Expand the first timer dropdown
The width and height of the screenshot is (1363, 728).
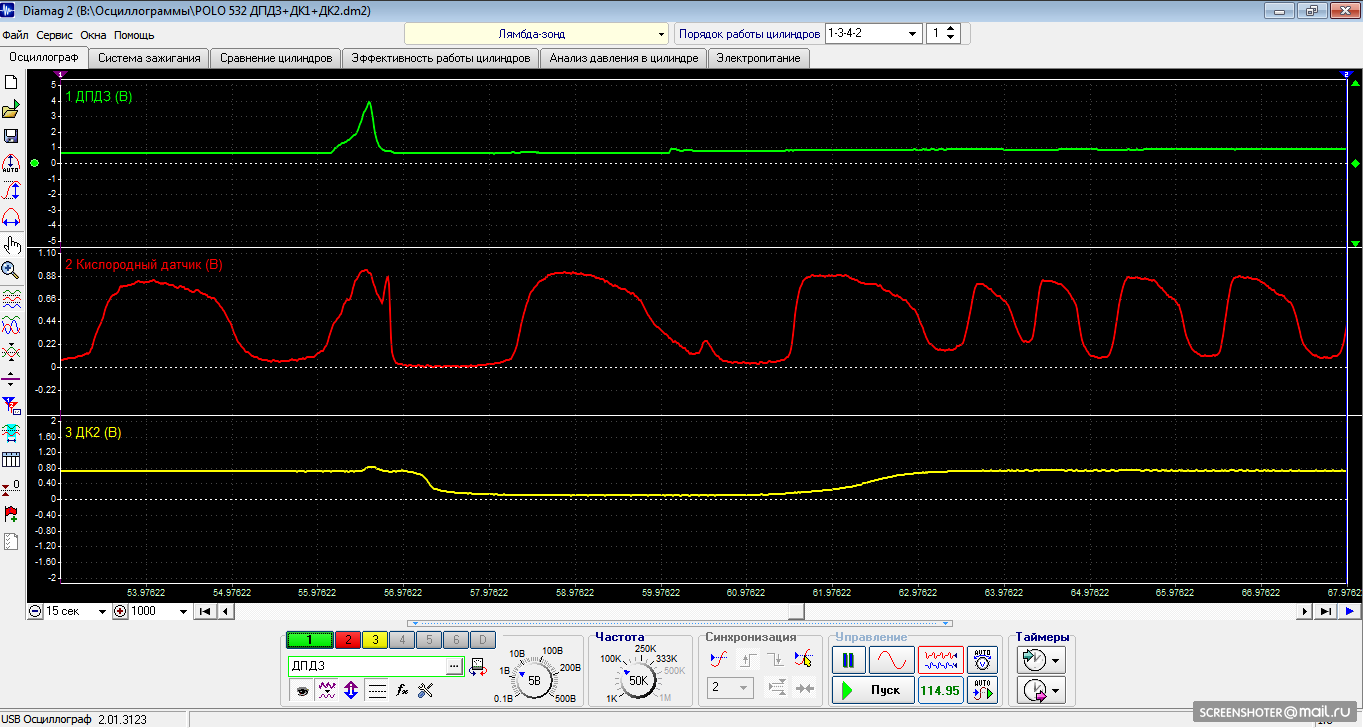1056,660
